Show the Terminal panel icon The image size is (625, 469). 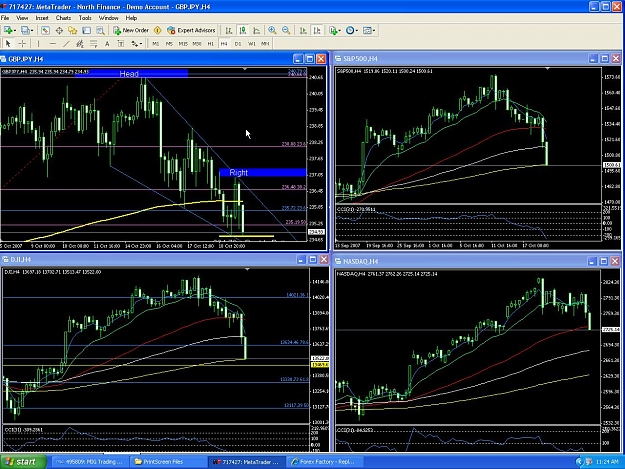[86, 30]
